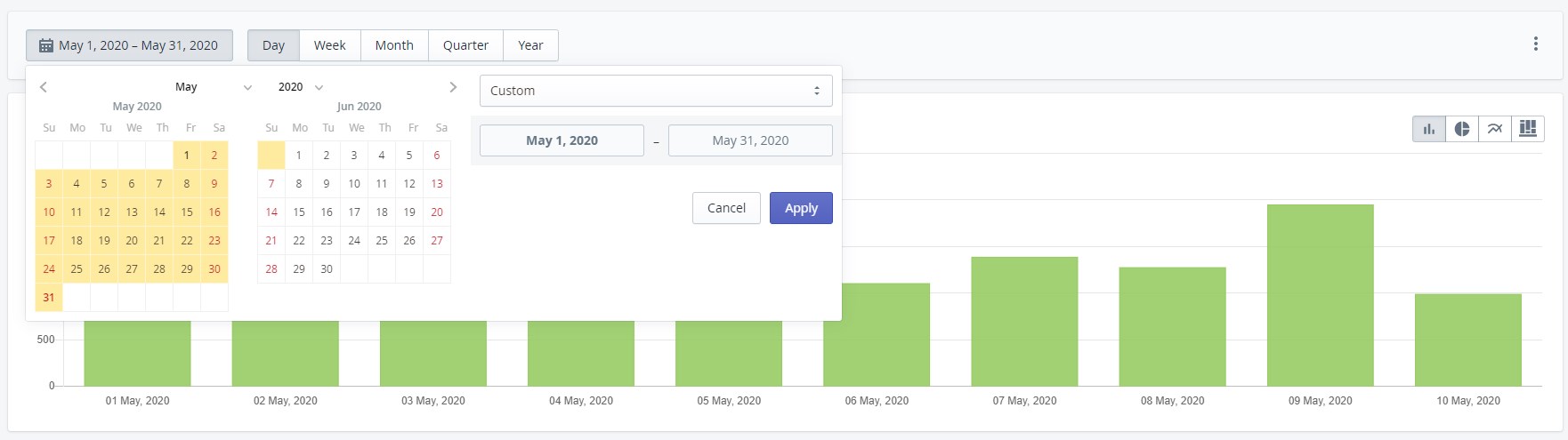The width and height of the screenshot is (1568, 440).
Task: Switch to pie chart view
Action: [1461, 129]
